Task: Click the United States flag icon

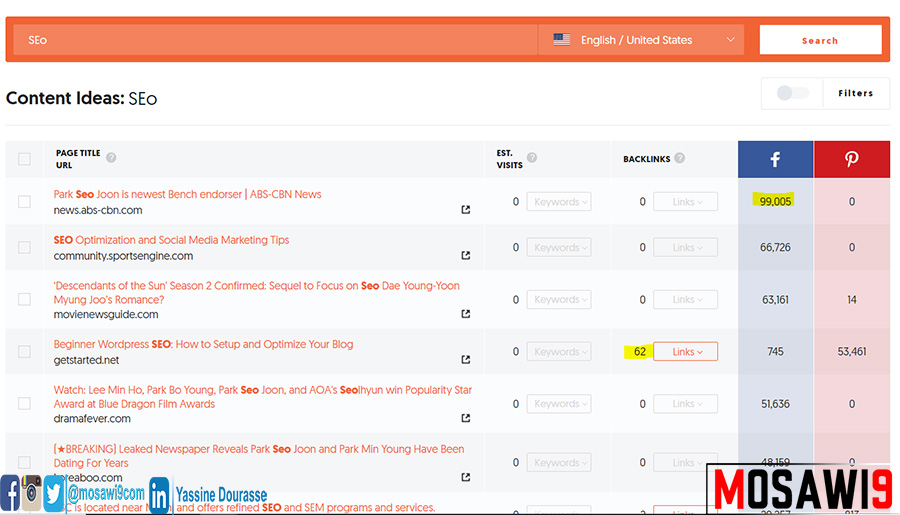Action: pos(561,40)
